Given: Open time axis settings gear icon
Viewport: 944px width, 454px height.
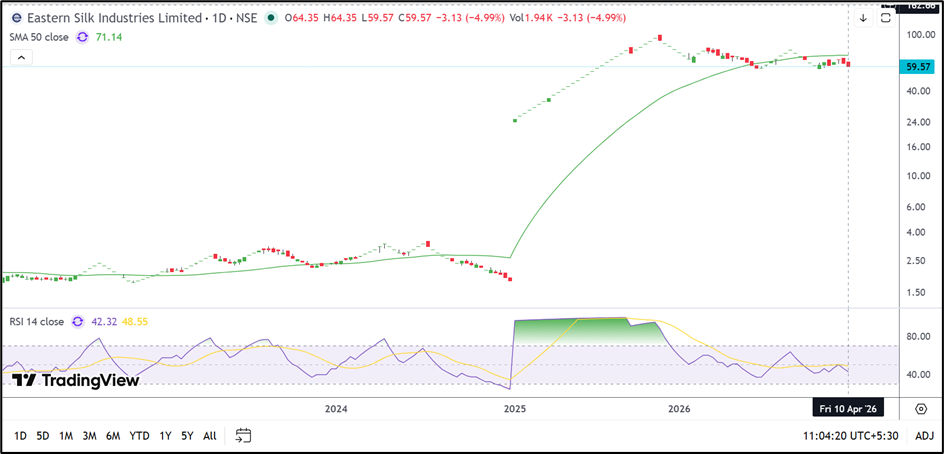Looking at the screenshot, I should coord(920,408).
